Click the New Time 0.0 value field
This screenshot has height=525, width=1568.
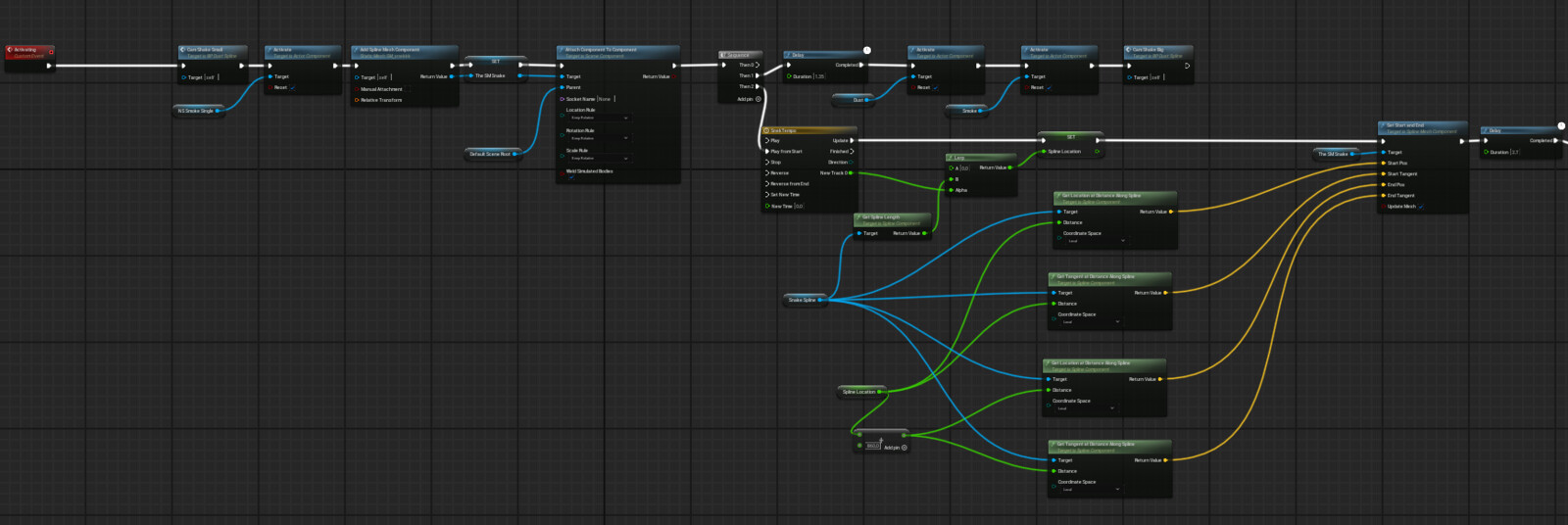[x=799, y=206]
